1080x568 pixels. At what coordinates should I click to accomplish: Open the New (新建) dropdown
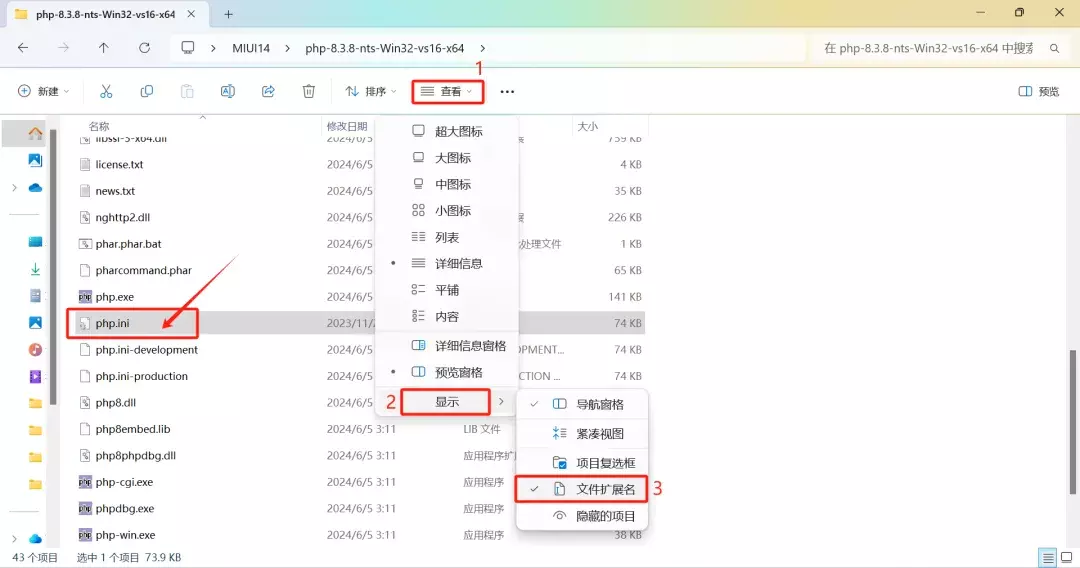coord(43,92)
